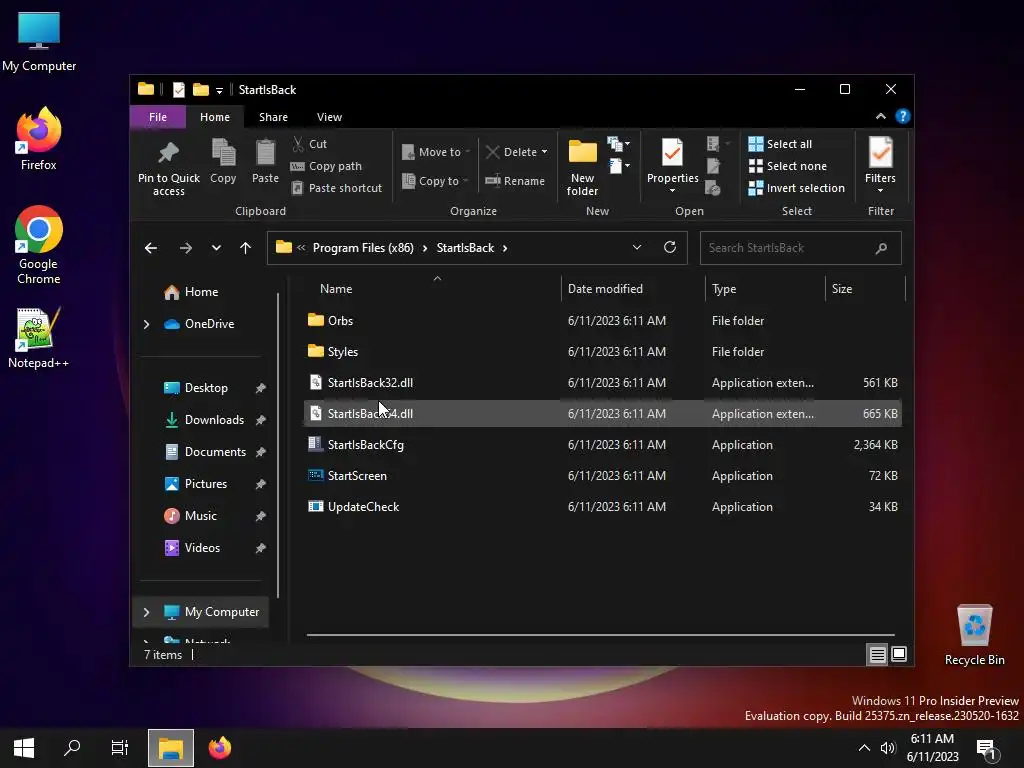Viewport: 1024px width, 768px height.
Task: Go back with the Back arrow
Action: coord(151,248)
